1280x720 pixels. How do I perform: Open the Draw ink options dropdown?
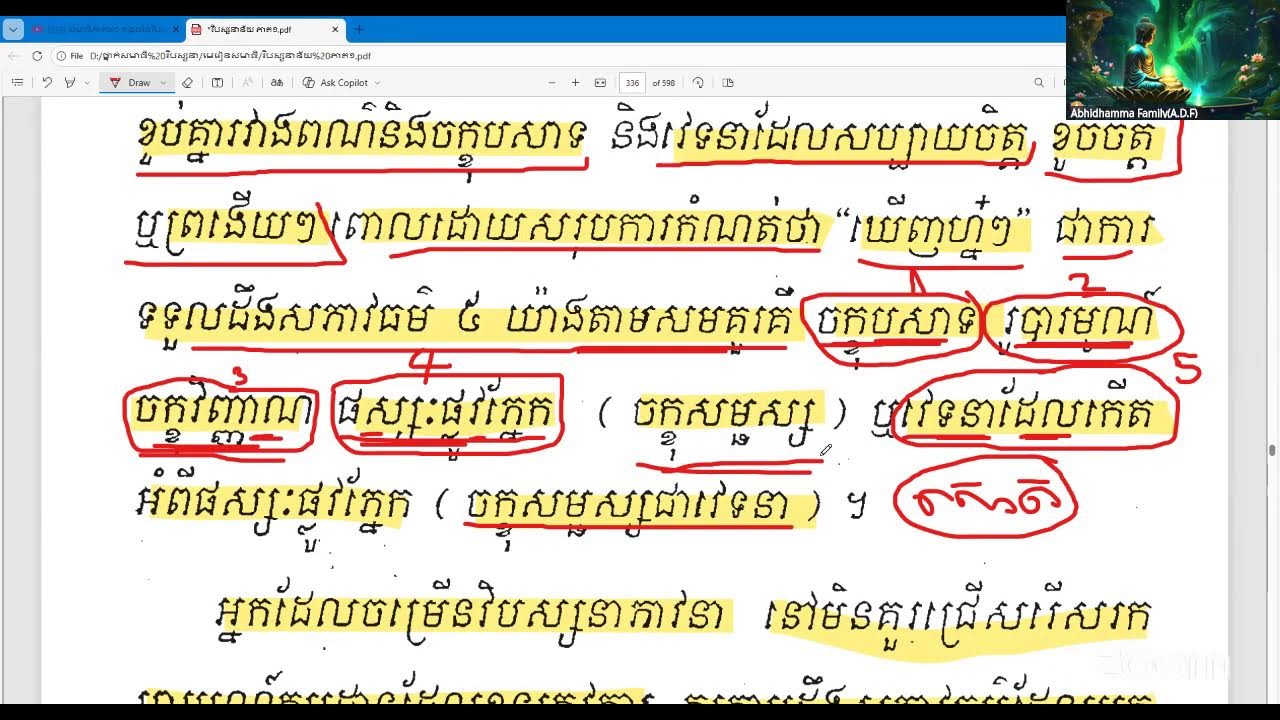(x=164, y=83)
